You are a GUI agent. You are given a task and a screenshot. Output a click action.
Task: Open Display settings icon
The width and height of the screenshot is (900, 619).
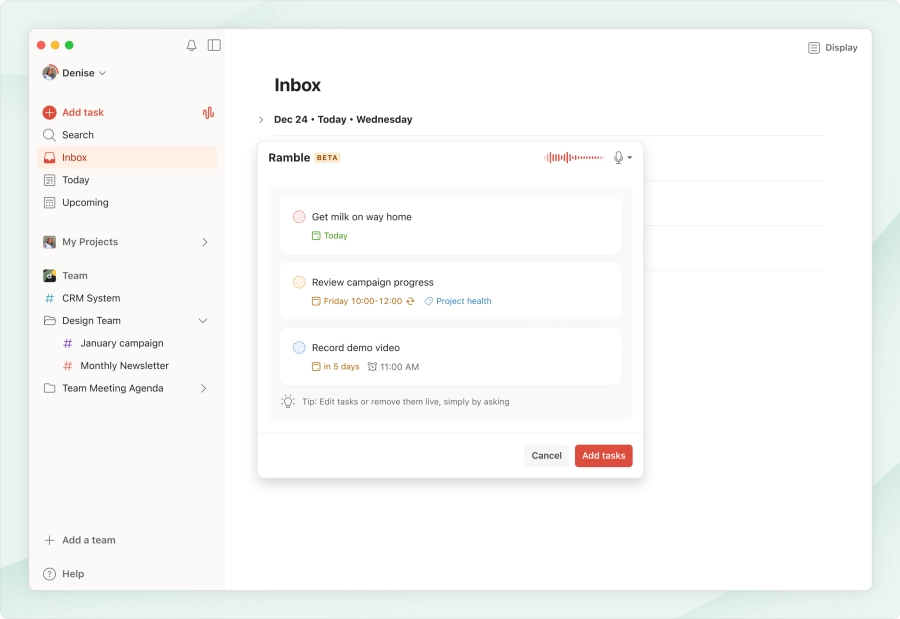point(814,48)
